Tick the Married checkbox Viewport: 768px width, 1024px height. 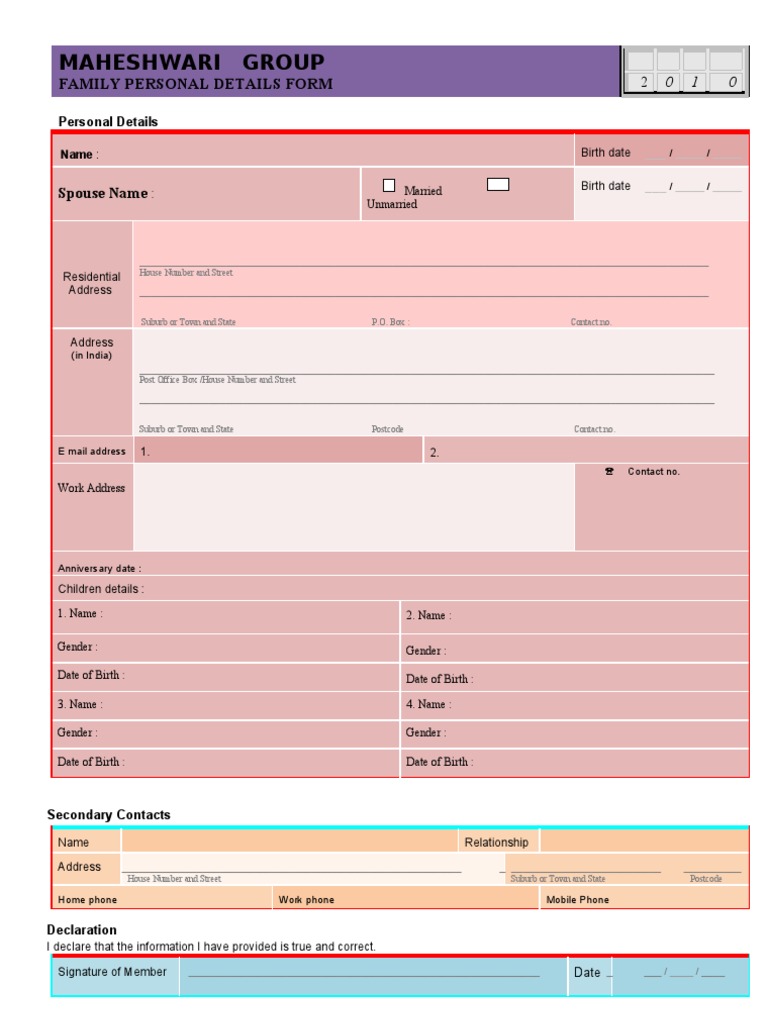coord(389,185)
